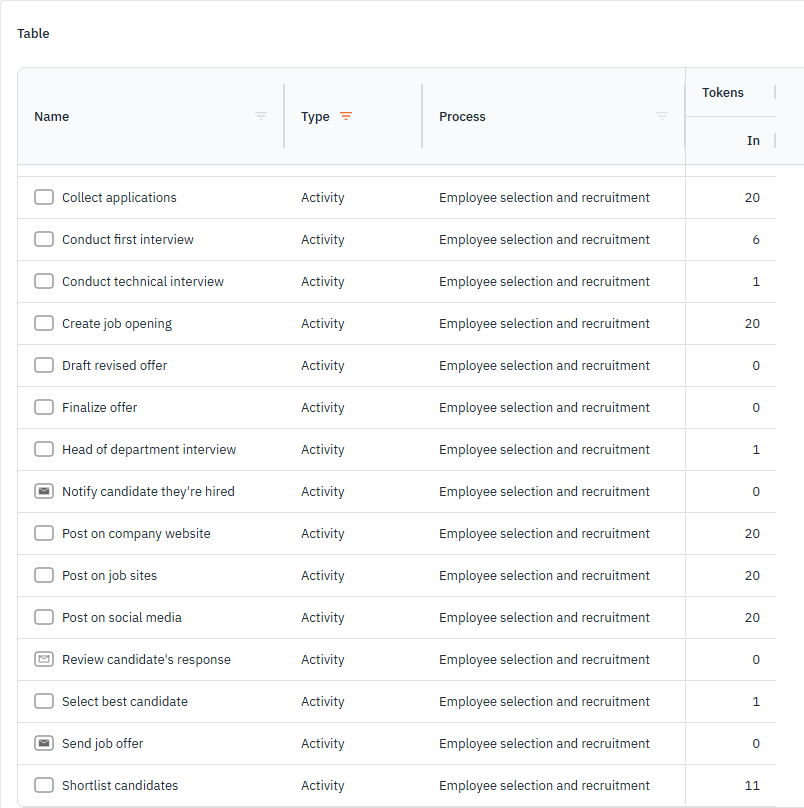
Task: Open the Draft revised offer activity
Action: click(115, 365)
